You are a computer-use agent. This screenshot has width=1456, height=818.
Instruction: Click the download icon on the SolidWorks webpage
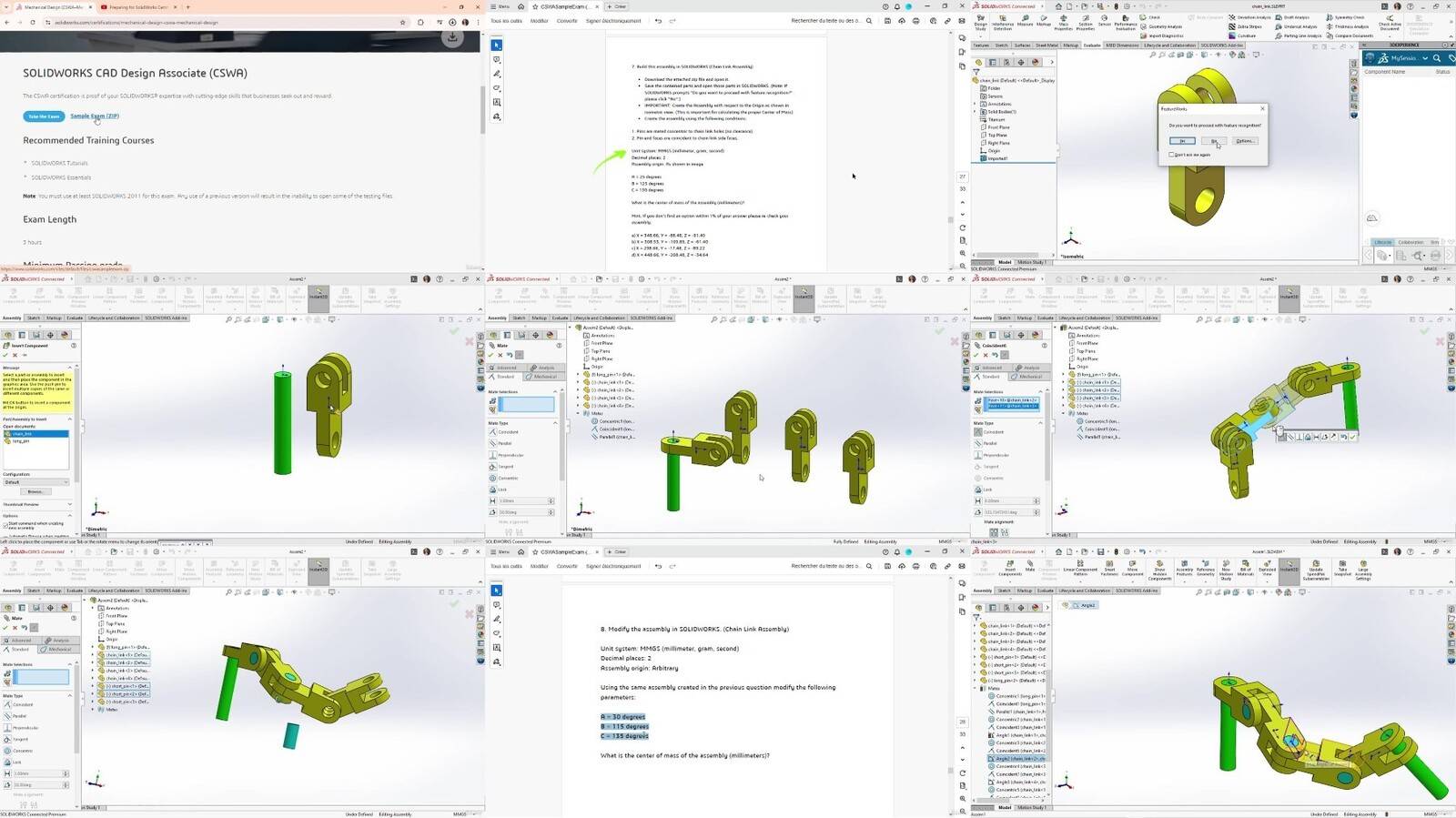pos(452,36)
